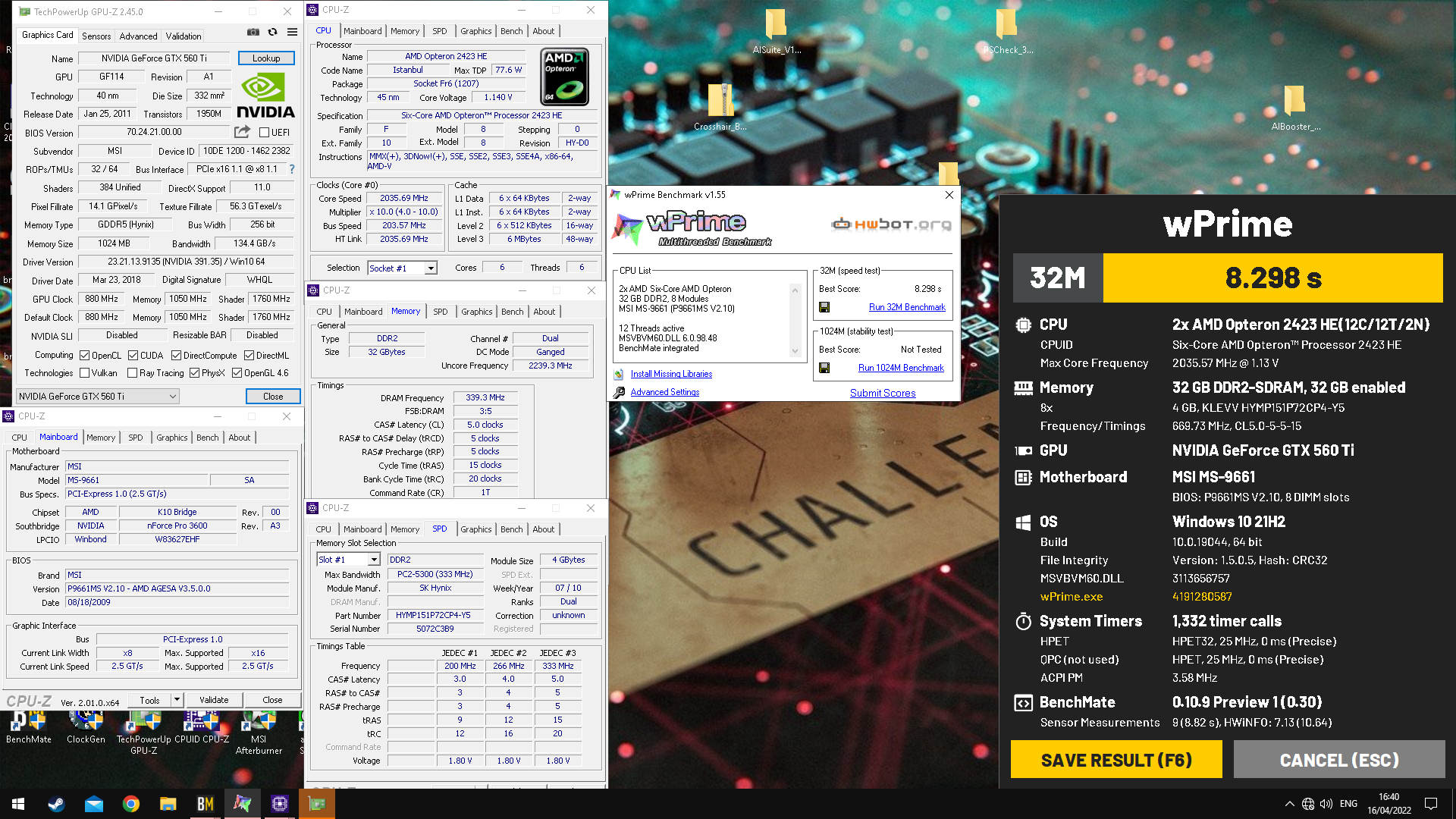1456x819 pixels.
Task: Select the AISuite folder on the desktop
Action: click(x=776, y=33)
